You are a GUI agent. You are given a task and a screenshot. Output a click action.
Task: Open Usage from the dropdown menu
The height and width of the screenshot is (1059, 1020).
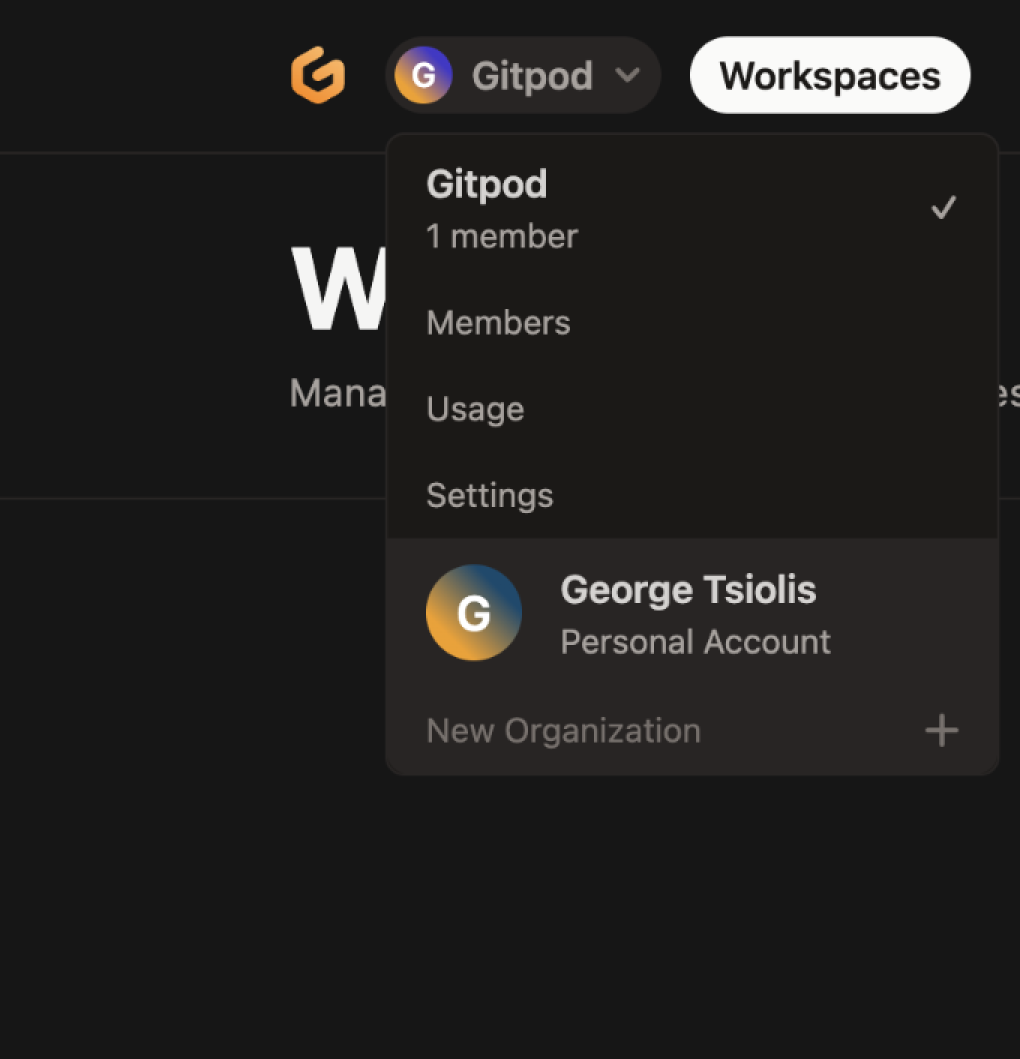pyautogui.click(x=475, y=408)
